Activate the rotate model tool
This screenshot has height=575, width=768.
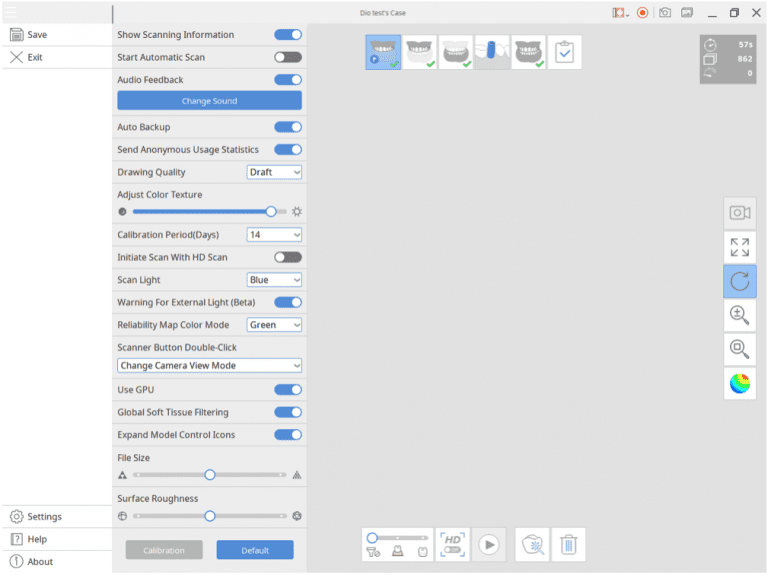[740, 281]
